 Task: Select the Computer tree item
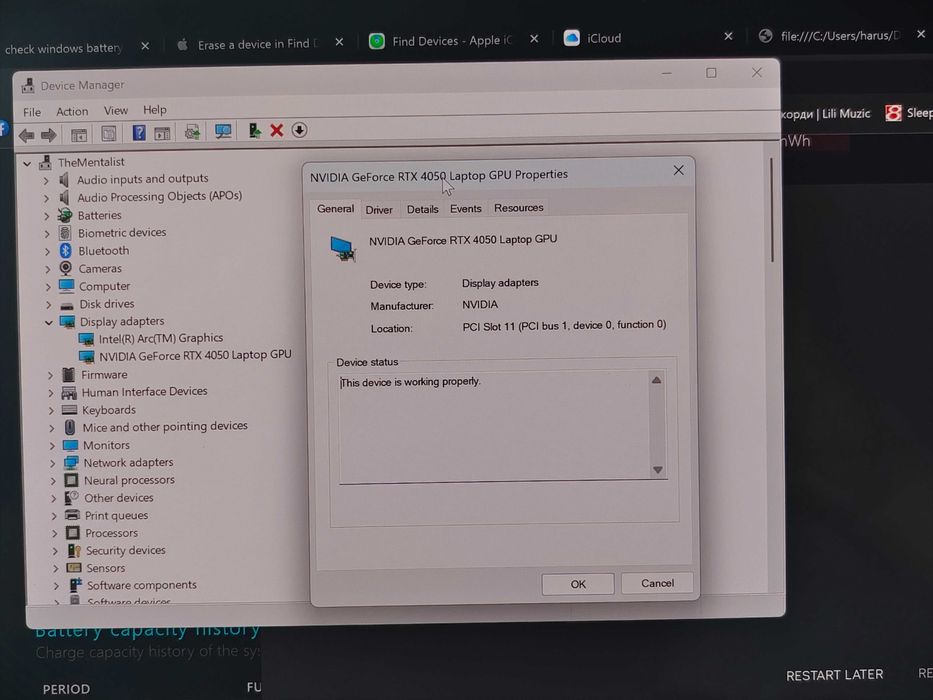(104, 286)
